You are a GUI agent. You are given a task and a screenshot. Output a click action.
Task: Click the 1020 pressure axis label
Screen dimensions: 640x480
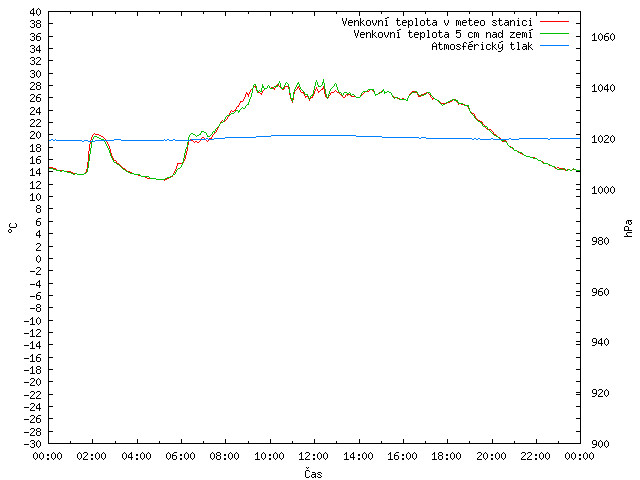click(x=603, y=139)
